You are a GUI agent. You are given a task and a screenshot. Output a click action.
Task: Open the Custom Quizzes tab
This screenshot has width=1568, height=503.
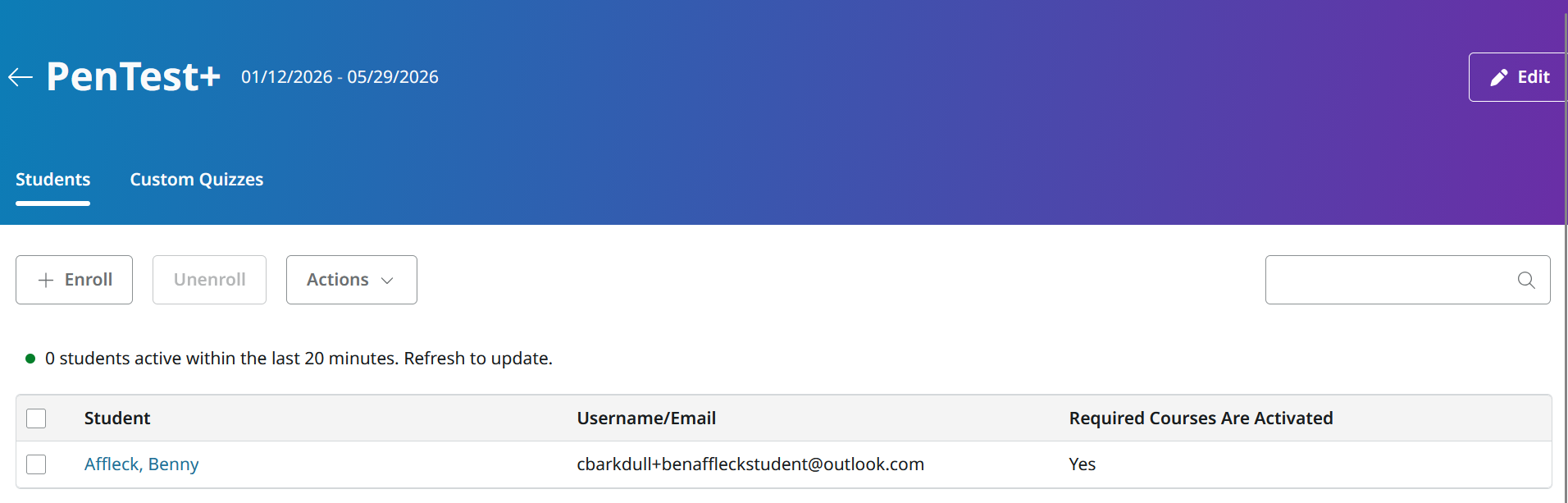[x=197, y=180]
